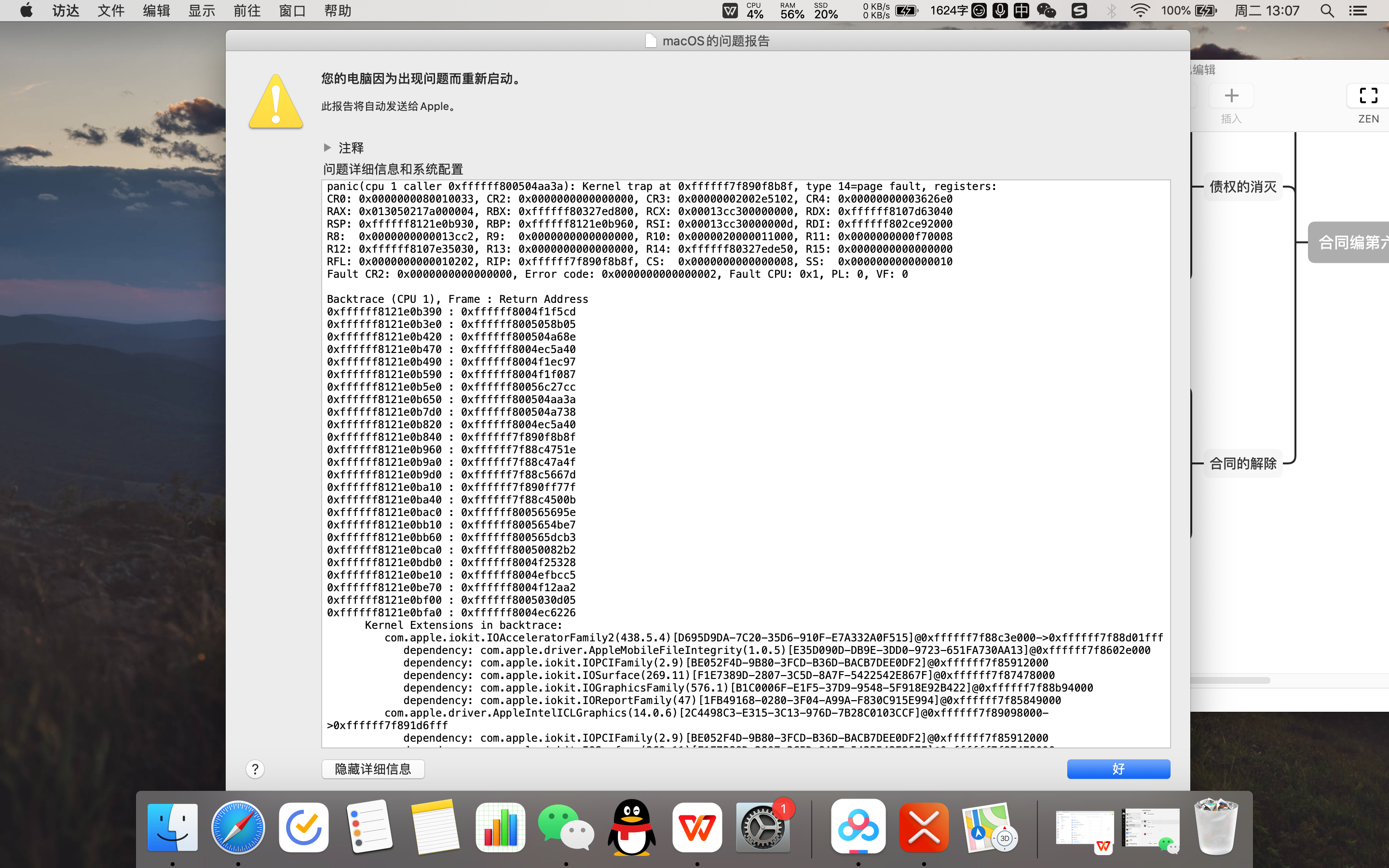Click the 隐藏详细信息 button
Image resolution: width=1389 pixels, height=868 pixels.
[x=373, y=769]
